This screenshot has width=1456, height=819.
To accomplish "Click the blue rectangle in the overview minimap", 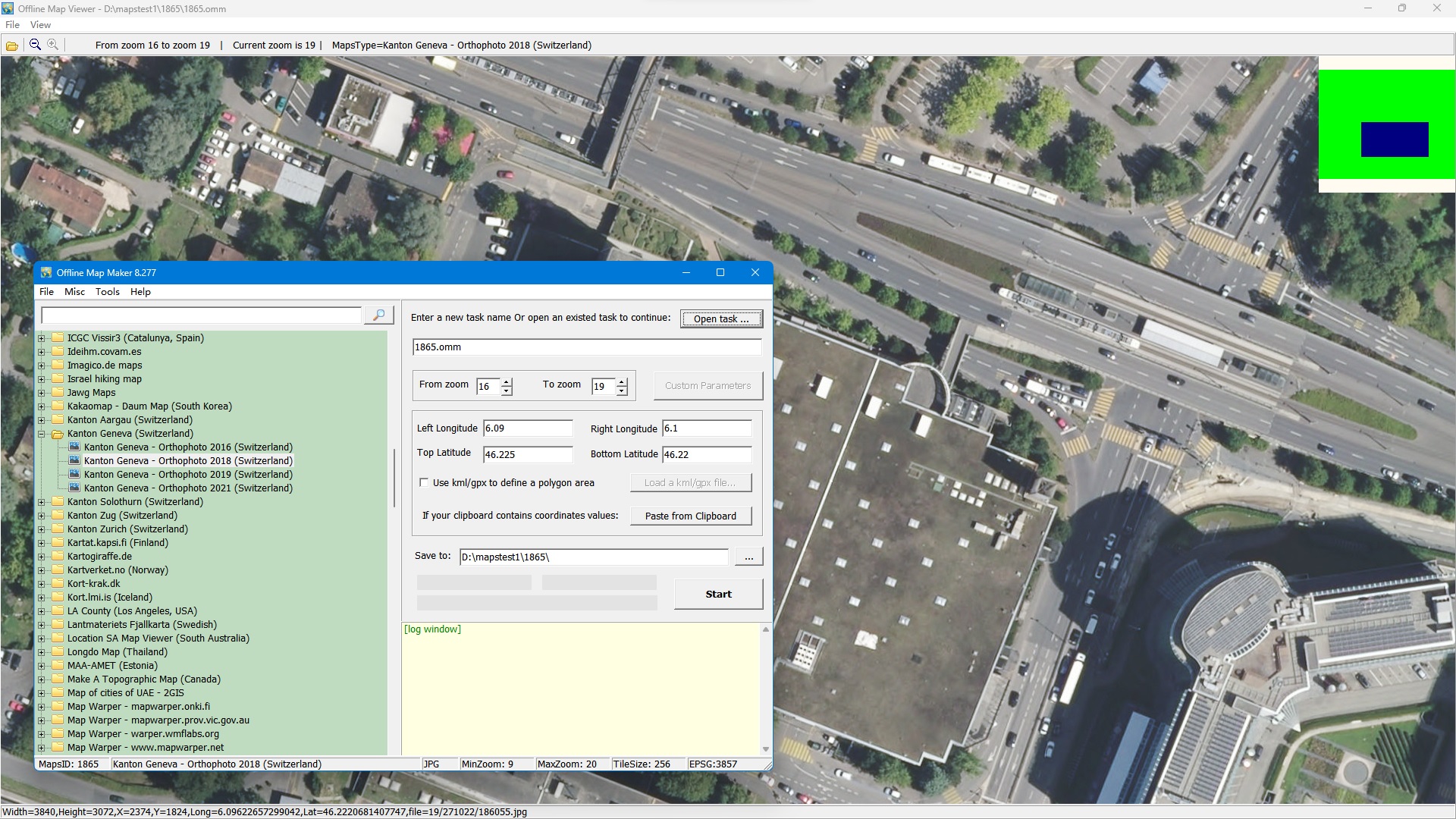I will click(1395, 140).
